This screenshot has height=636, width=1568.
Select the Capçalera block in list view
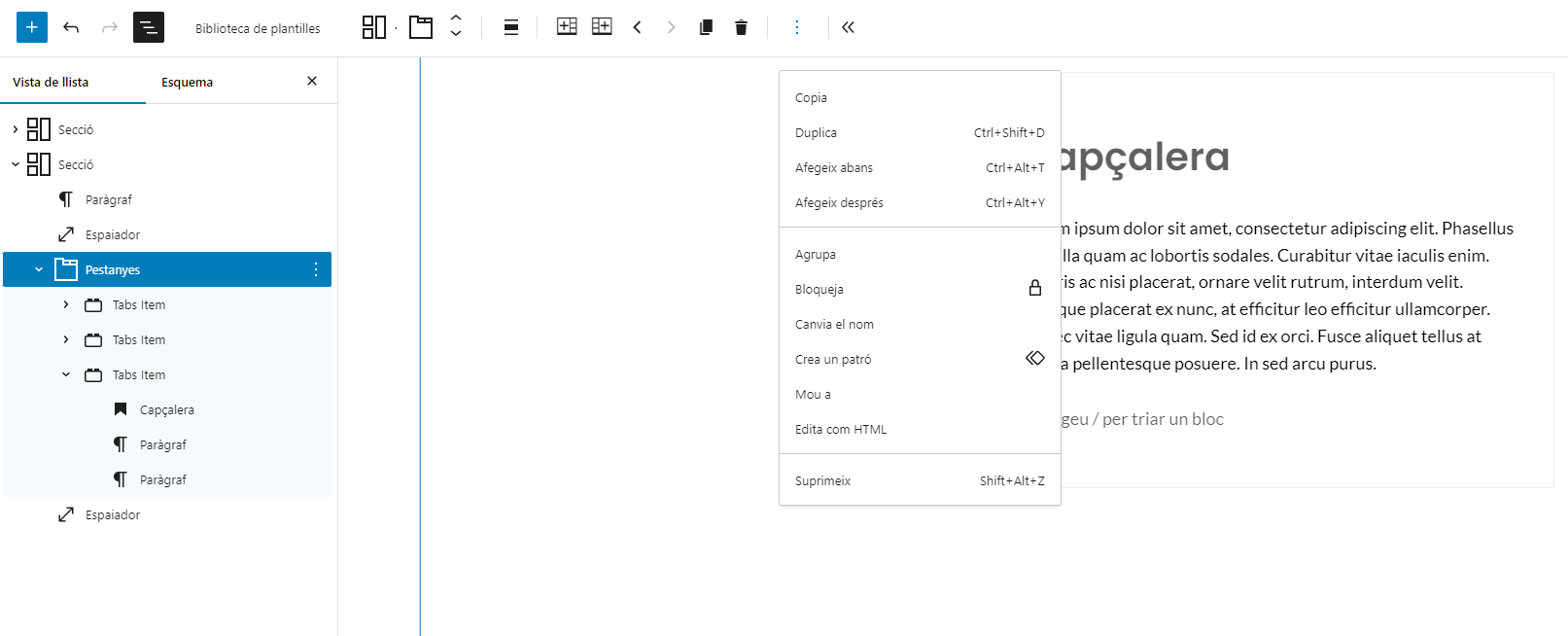(x=166, y=409)
